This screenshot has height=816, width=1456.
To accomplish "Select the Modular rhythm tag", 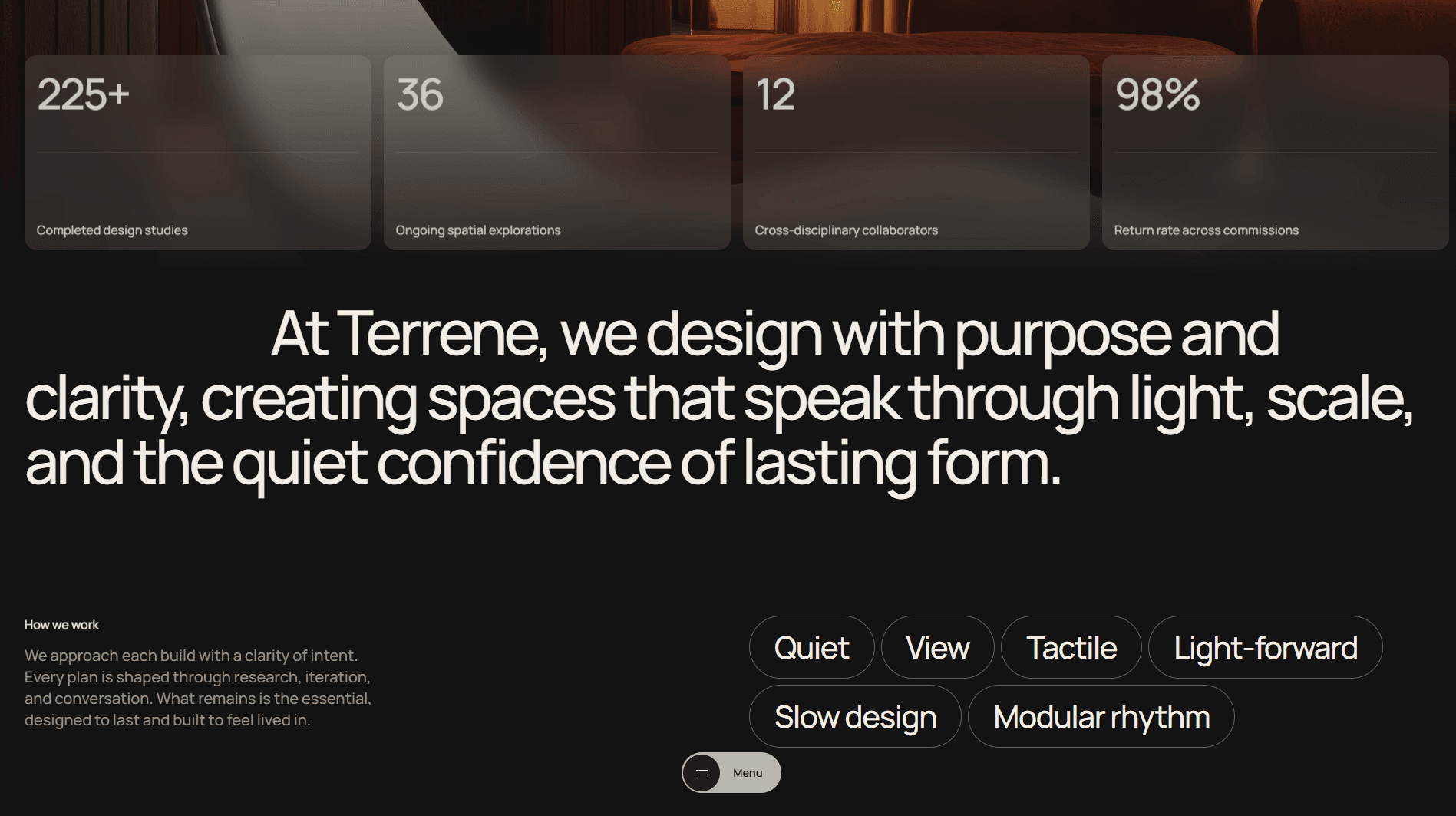I will [1101, 716].
